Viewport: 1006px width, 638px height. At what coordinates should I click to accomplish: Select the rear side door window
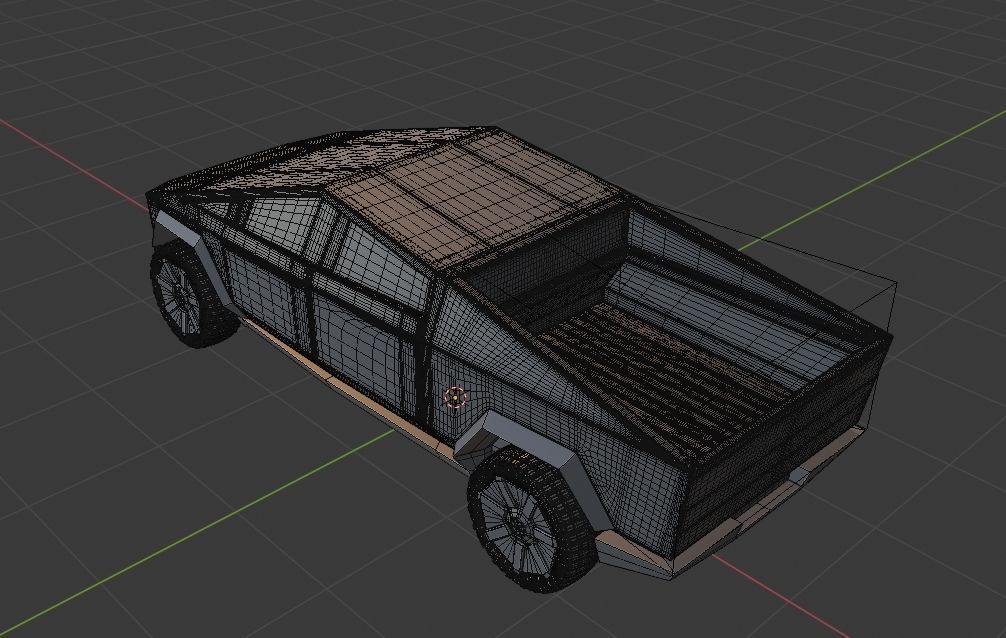[380, 266]
